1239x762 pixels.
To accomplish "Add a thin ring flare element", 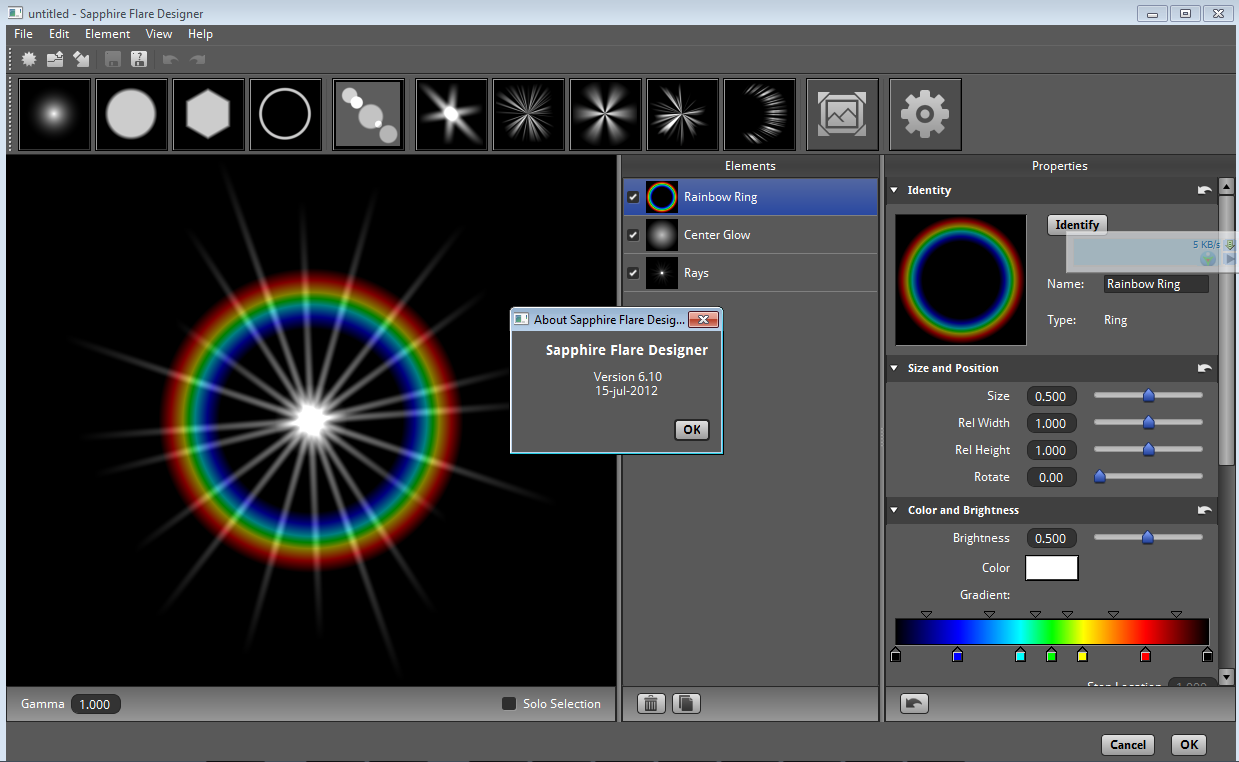I will (285, 115).
